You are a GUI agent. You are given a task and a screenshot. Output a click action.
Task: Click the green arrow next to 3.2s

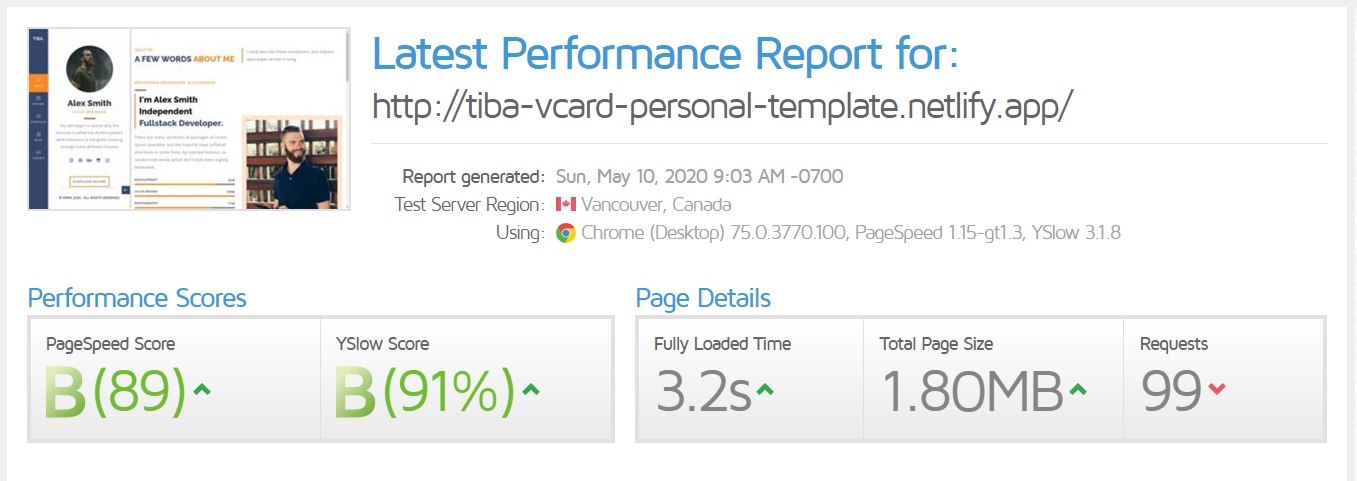coord(765,390)
